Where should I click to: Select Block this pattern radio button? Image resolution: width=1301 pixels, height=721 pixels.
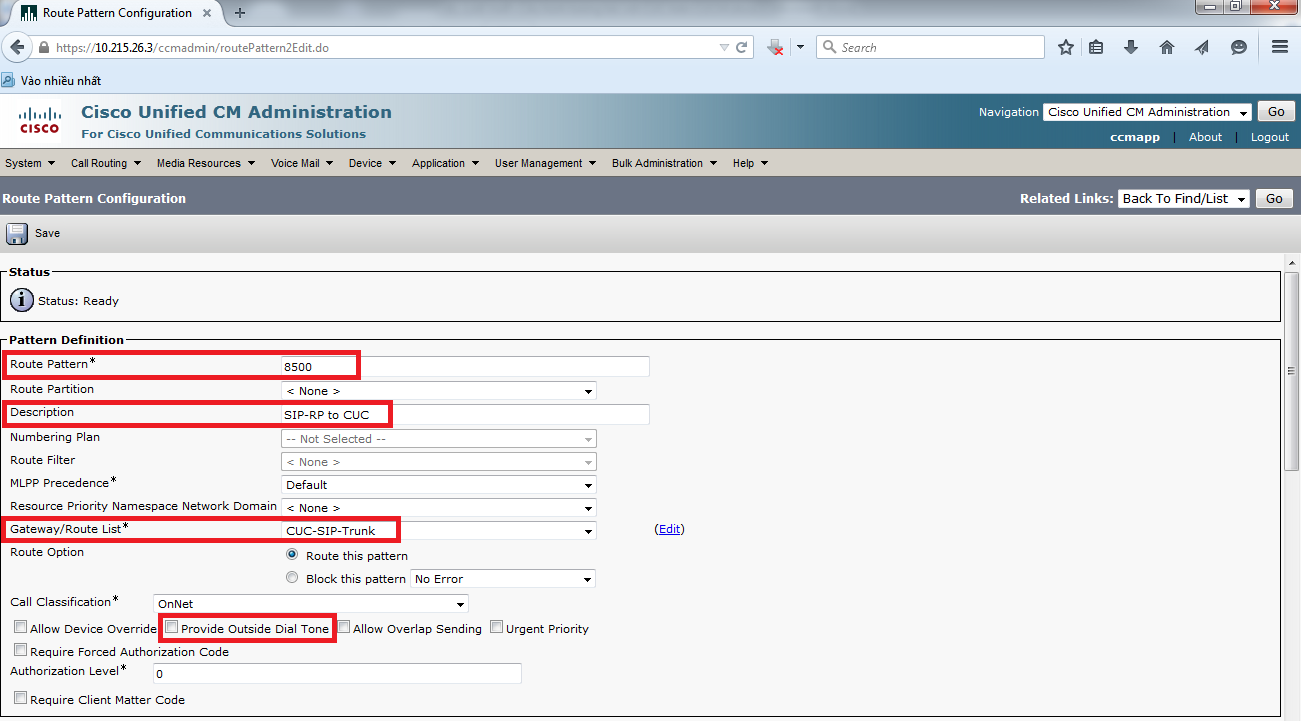tap(292, 577)
